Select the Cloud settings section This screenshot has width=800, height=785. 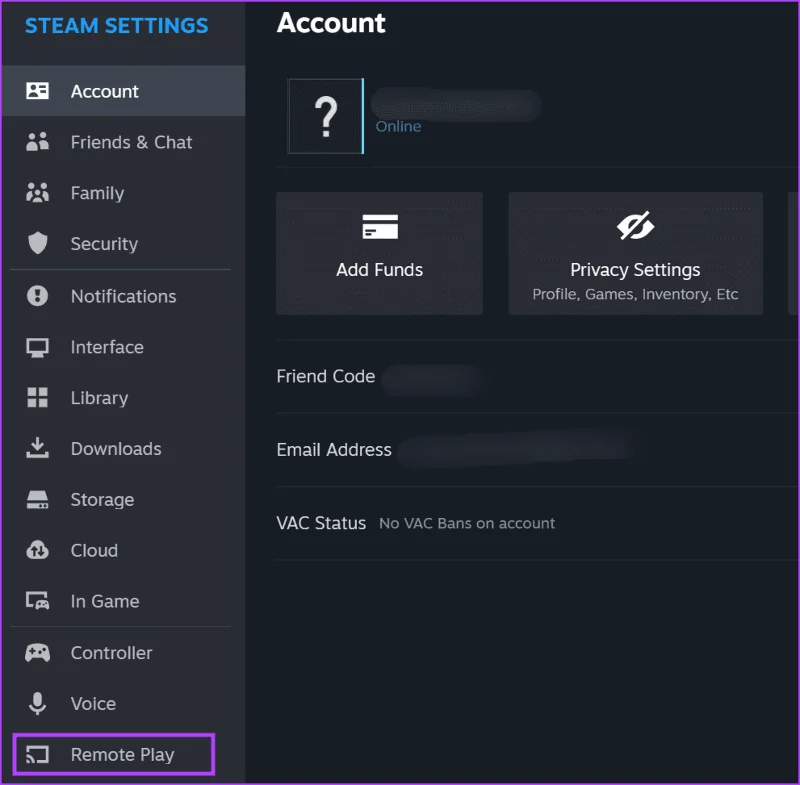click(123, 550)
